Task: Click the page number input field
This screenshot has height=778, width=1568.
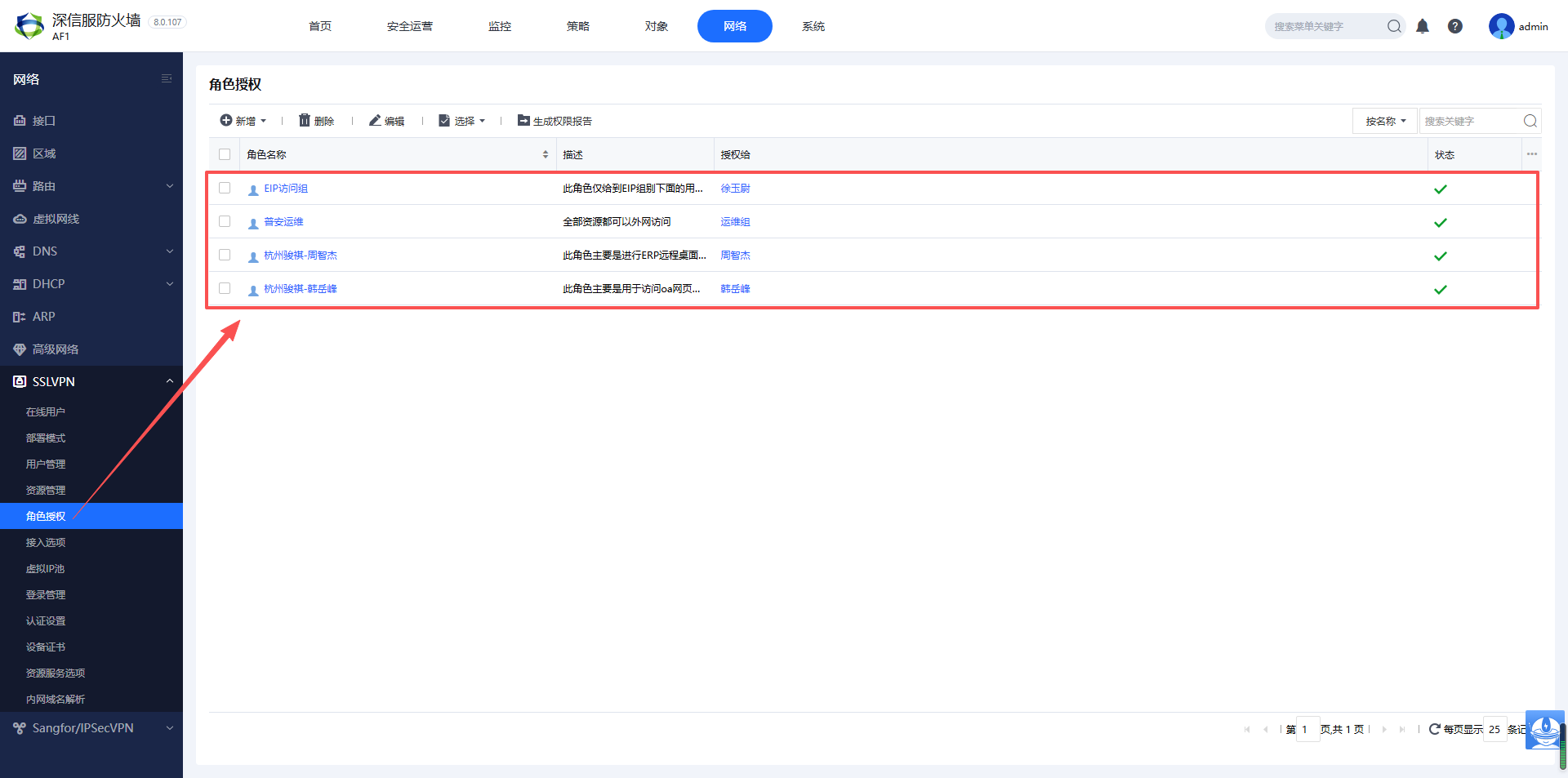Action: coord(1308,729)
